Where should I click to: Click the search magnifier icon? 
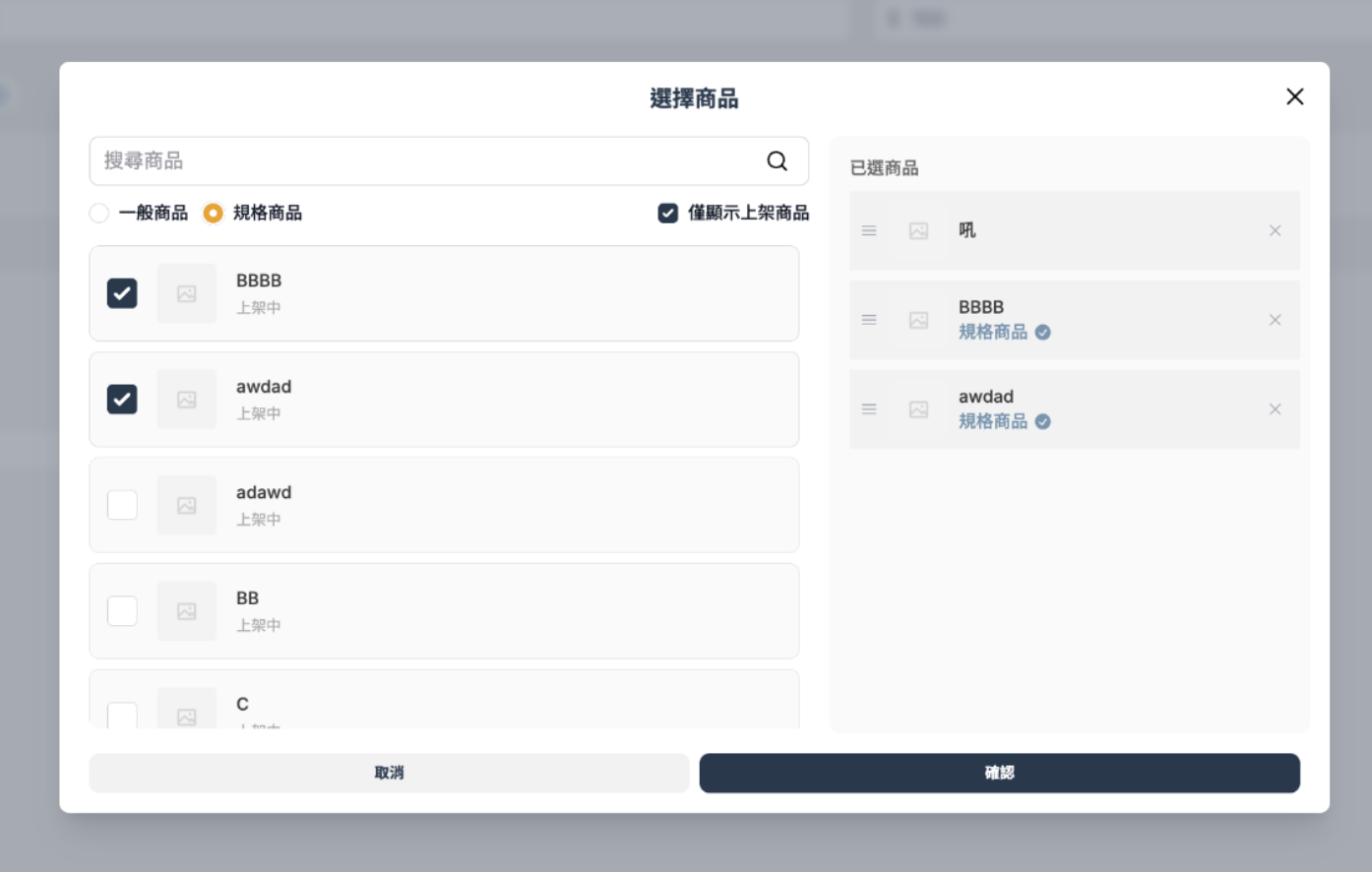[x=778, y=160]
